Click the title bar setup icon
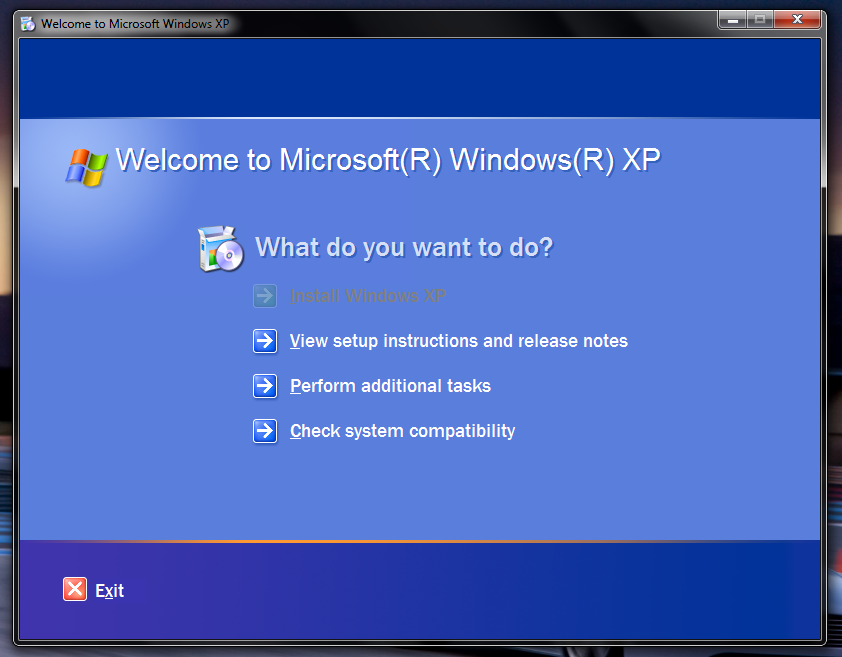Image resolution: width=842 pixels, height=657 pixels. [28, 24]
